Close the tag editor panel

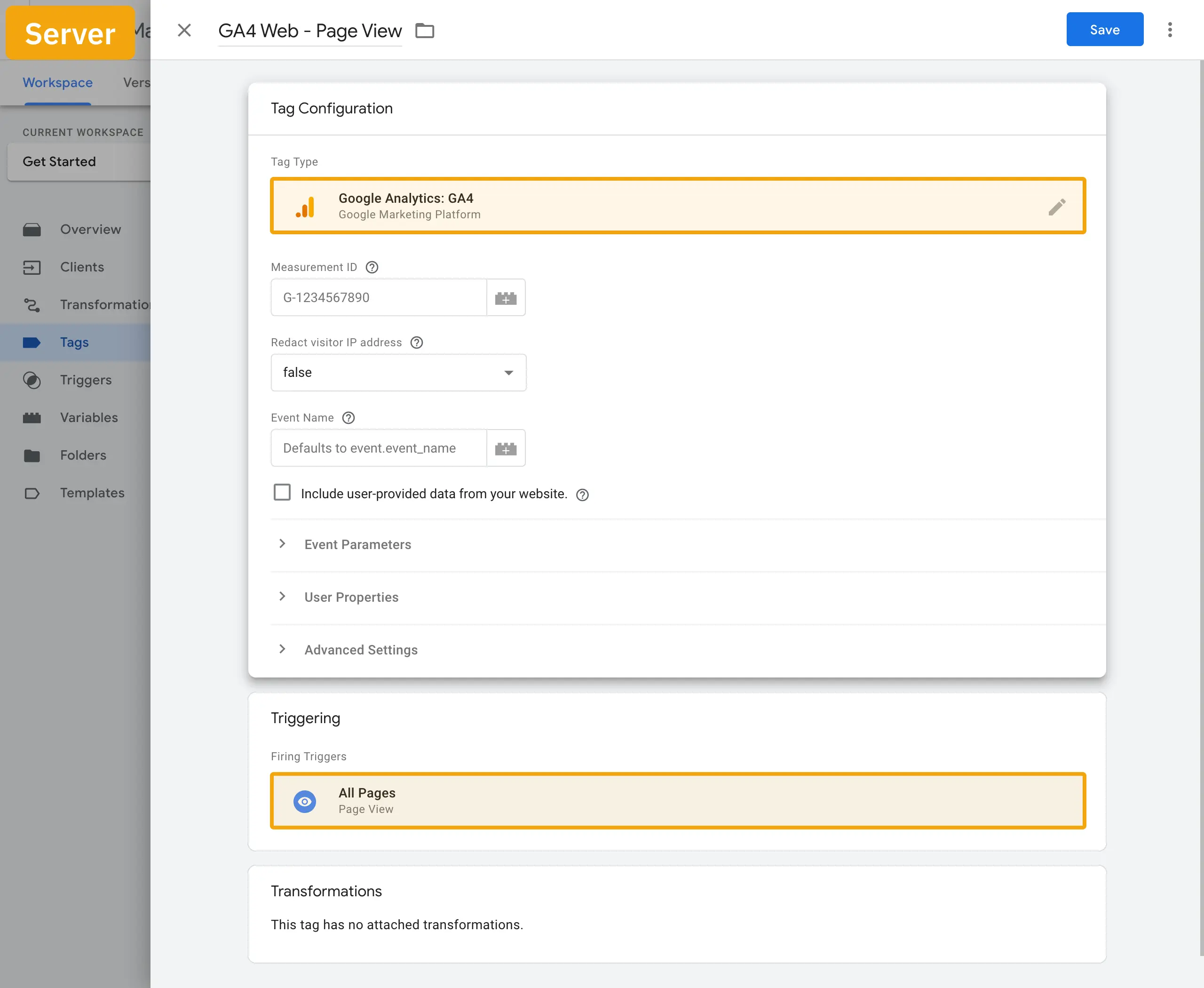184,30
